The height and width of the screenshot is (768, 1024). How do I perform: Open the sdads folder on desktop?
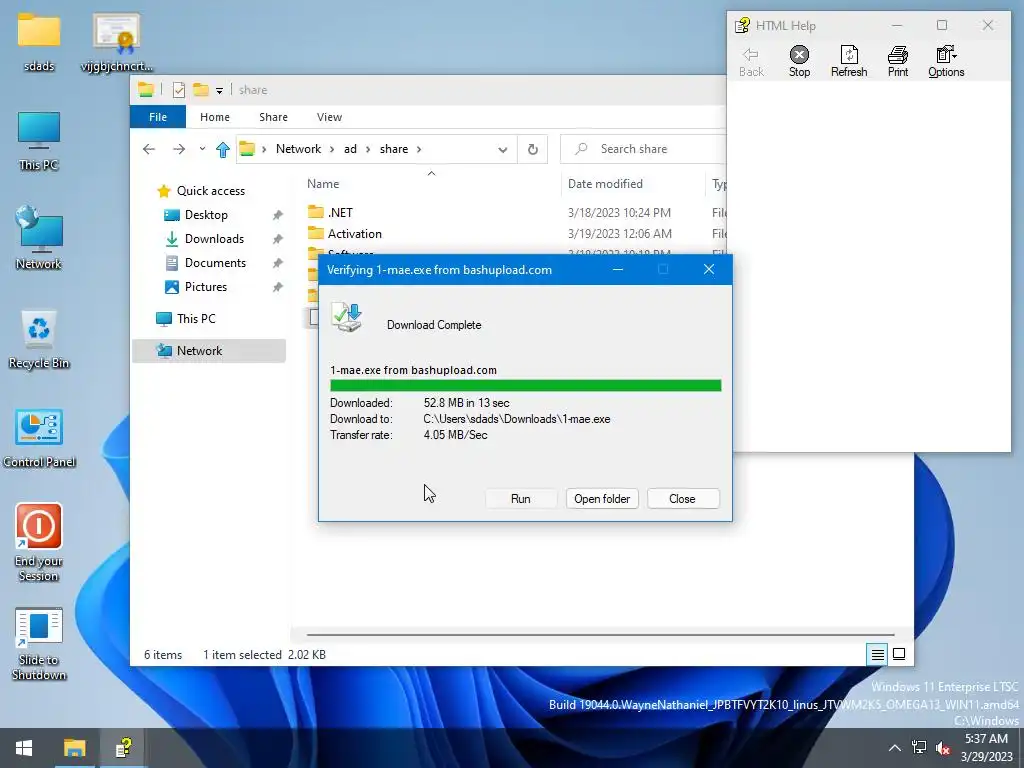(x=39, y=42)
